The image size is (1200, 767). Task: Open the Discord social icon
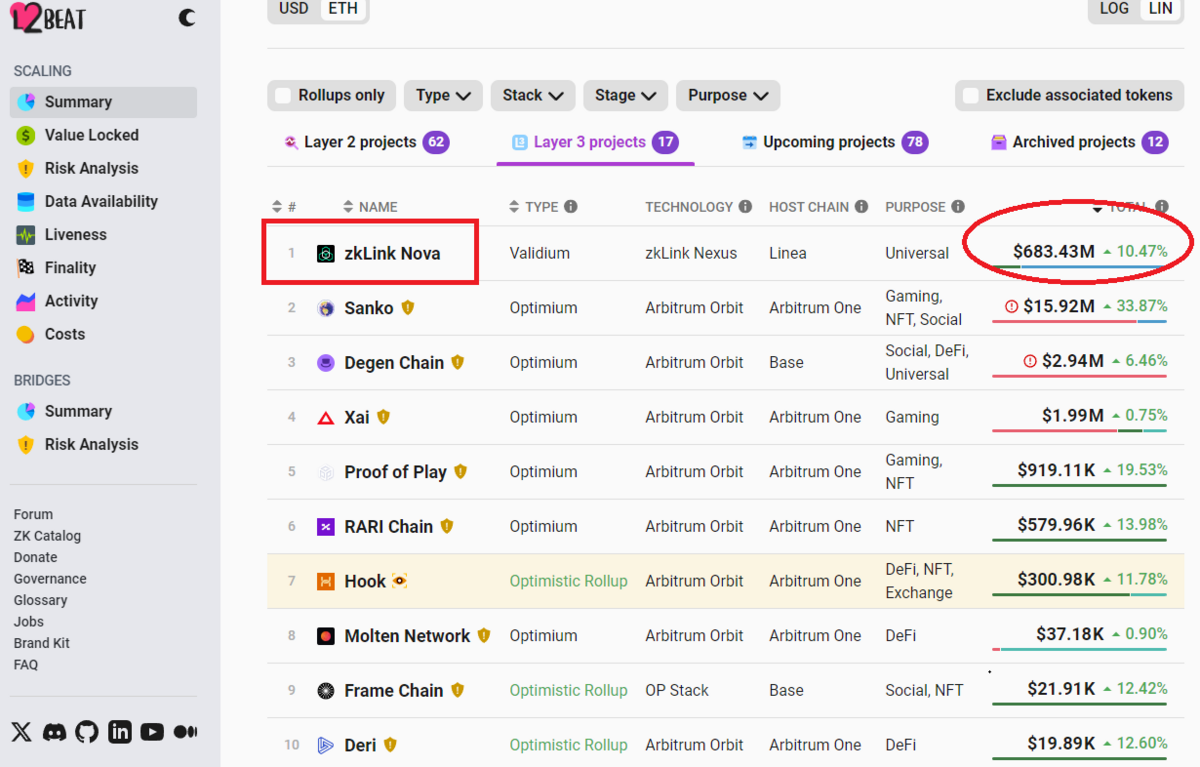pos(55,732)
